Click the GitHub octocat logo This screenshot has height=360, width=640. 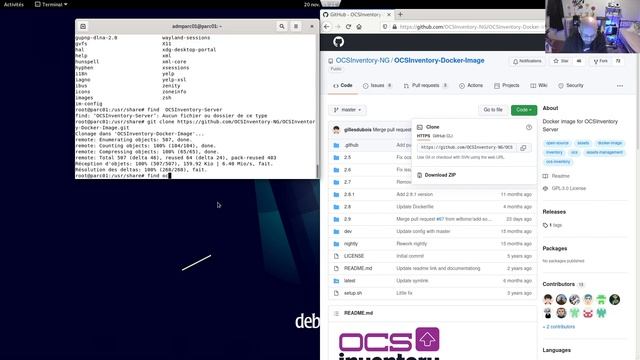point(338,42)
